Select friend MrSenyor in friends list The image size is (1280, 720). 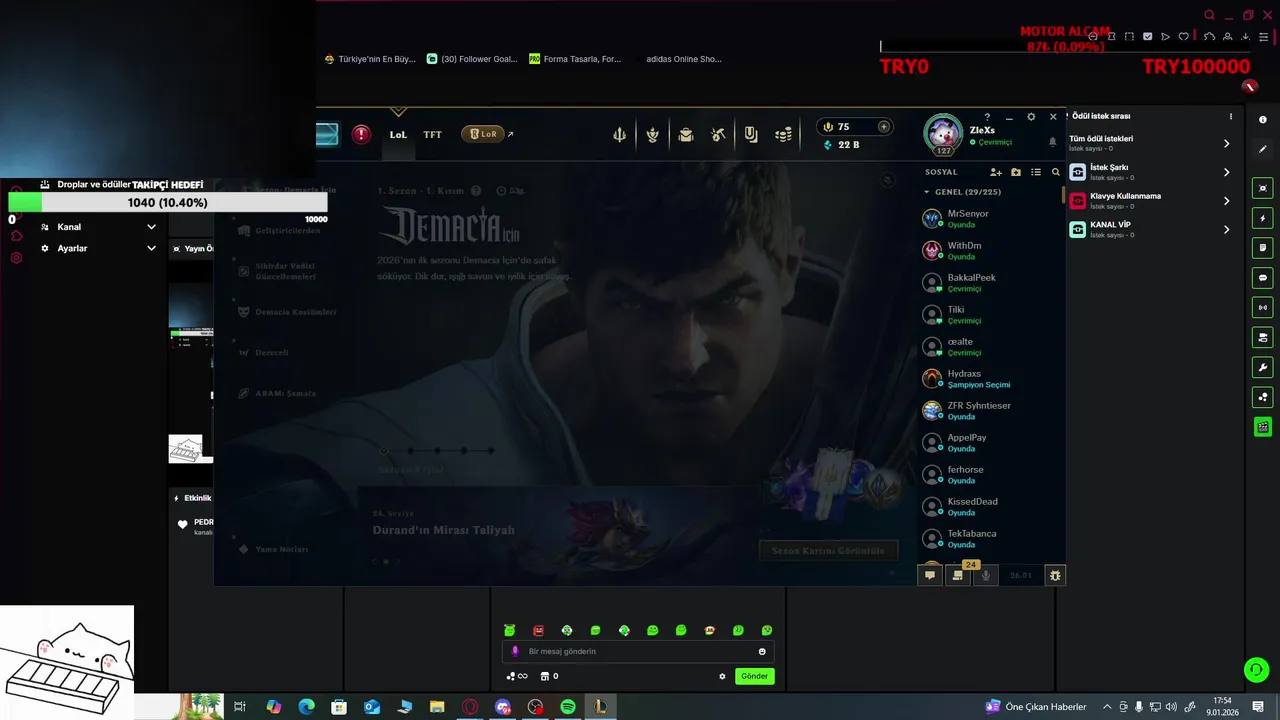click(x=990, y=218)
